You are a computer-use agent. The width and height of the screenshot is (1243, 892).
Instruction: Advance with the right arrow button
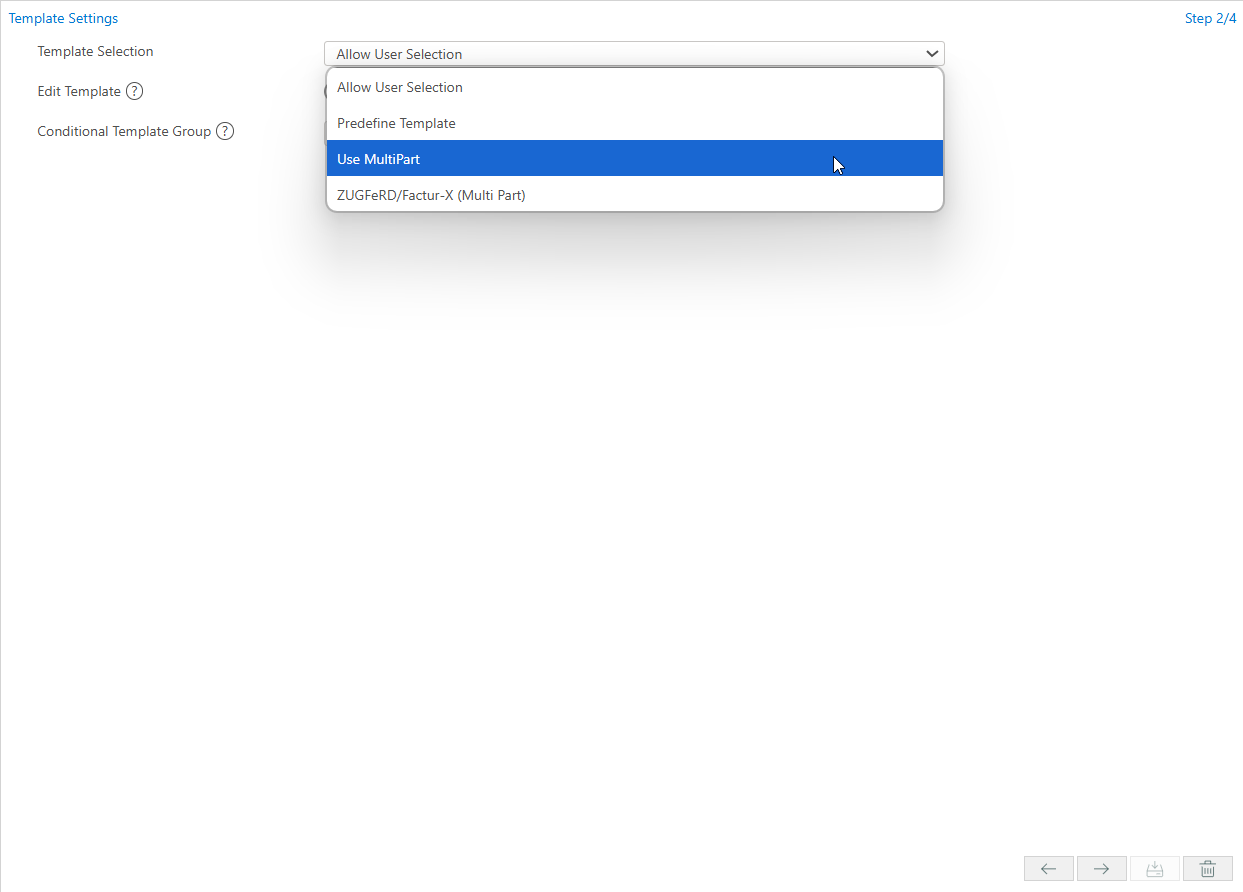pos(1101,869)
